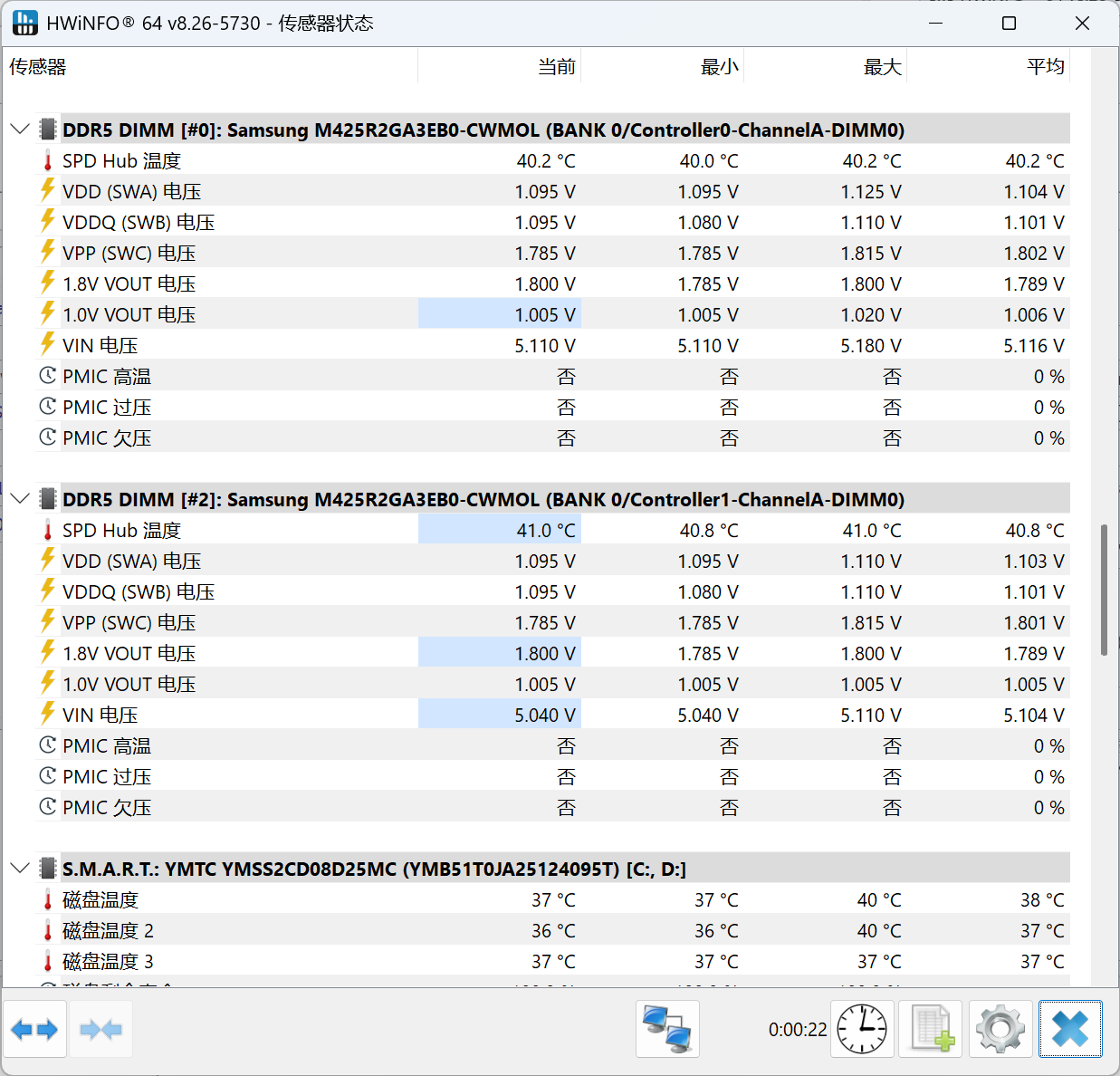Select DIMM #2 PMIC 欠压 row label

point(107,807)
